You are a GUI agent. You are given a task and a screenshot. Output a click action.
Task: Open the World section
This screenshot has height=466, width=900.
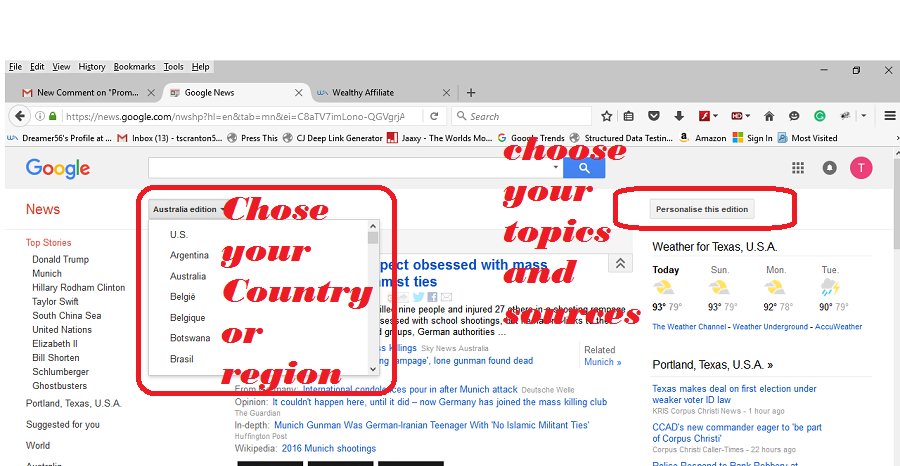(38, 445)
